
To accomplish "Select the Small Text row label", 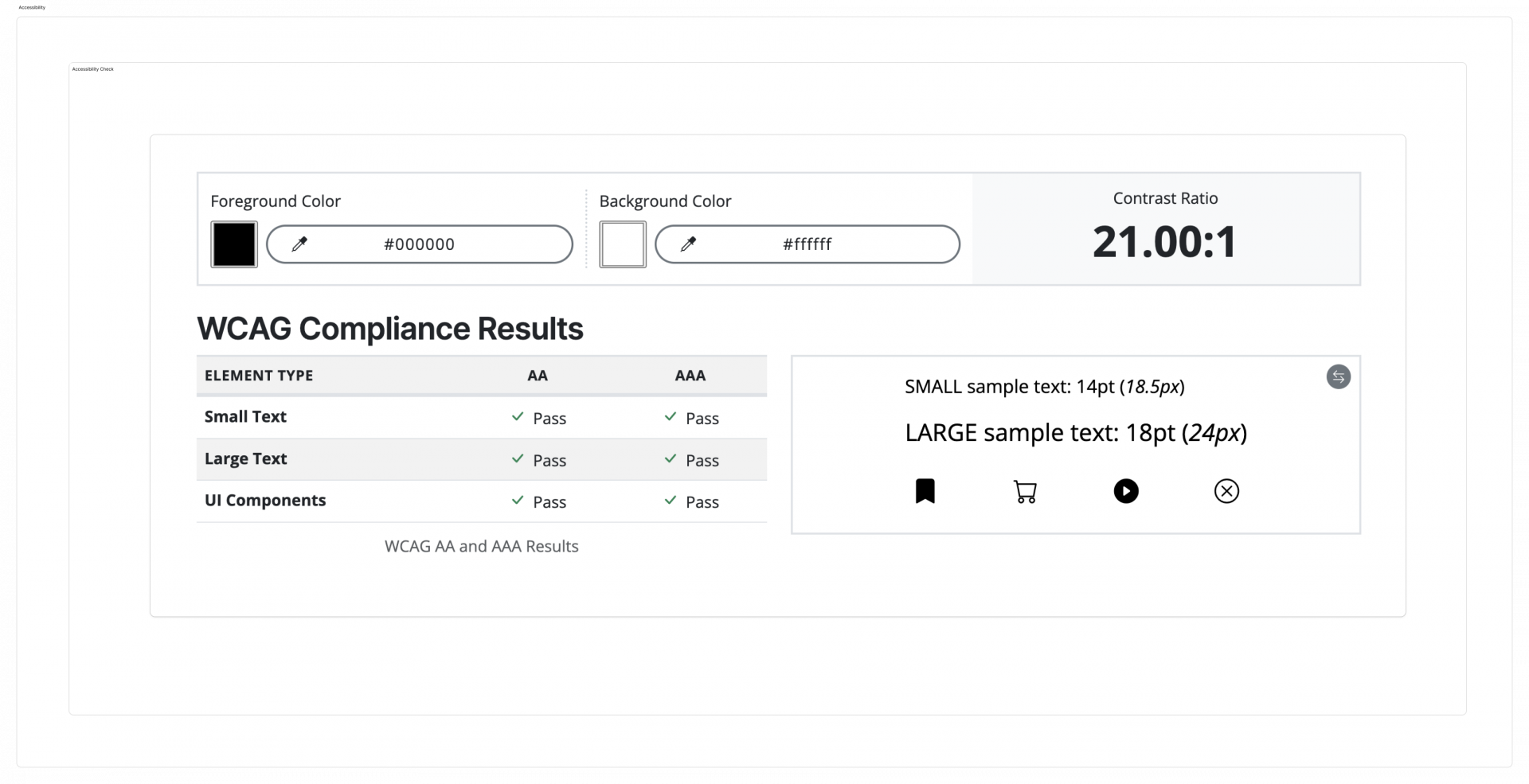I will [245, 416].
